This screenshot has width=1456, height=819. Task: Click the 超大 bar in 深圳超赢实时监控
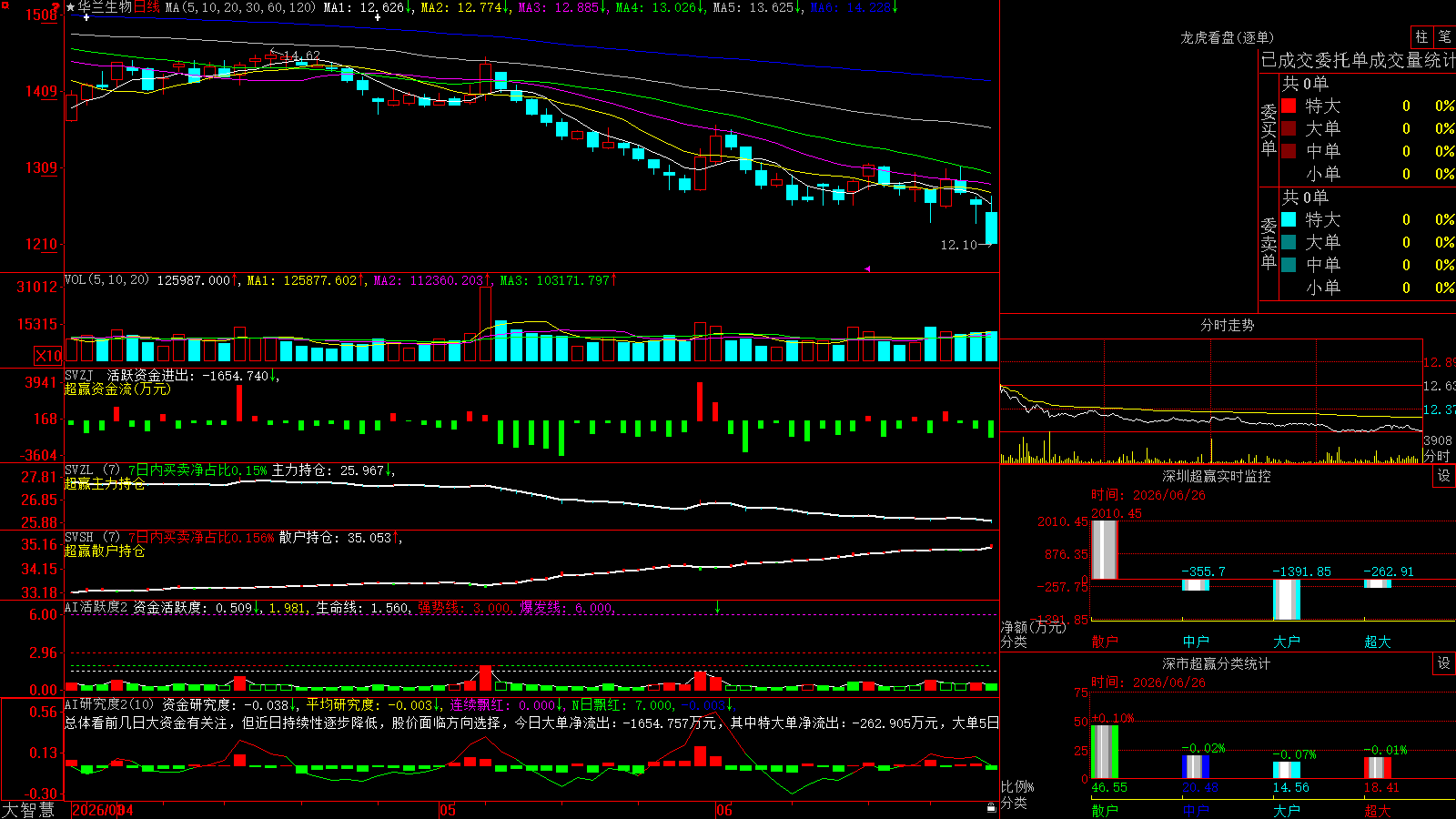click(x=1378, y=583)
